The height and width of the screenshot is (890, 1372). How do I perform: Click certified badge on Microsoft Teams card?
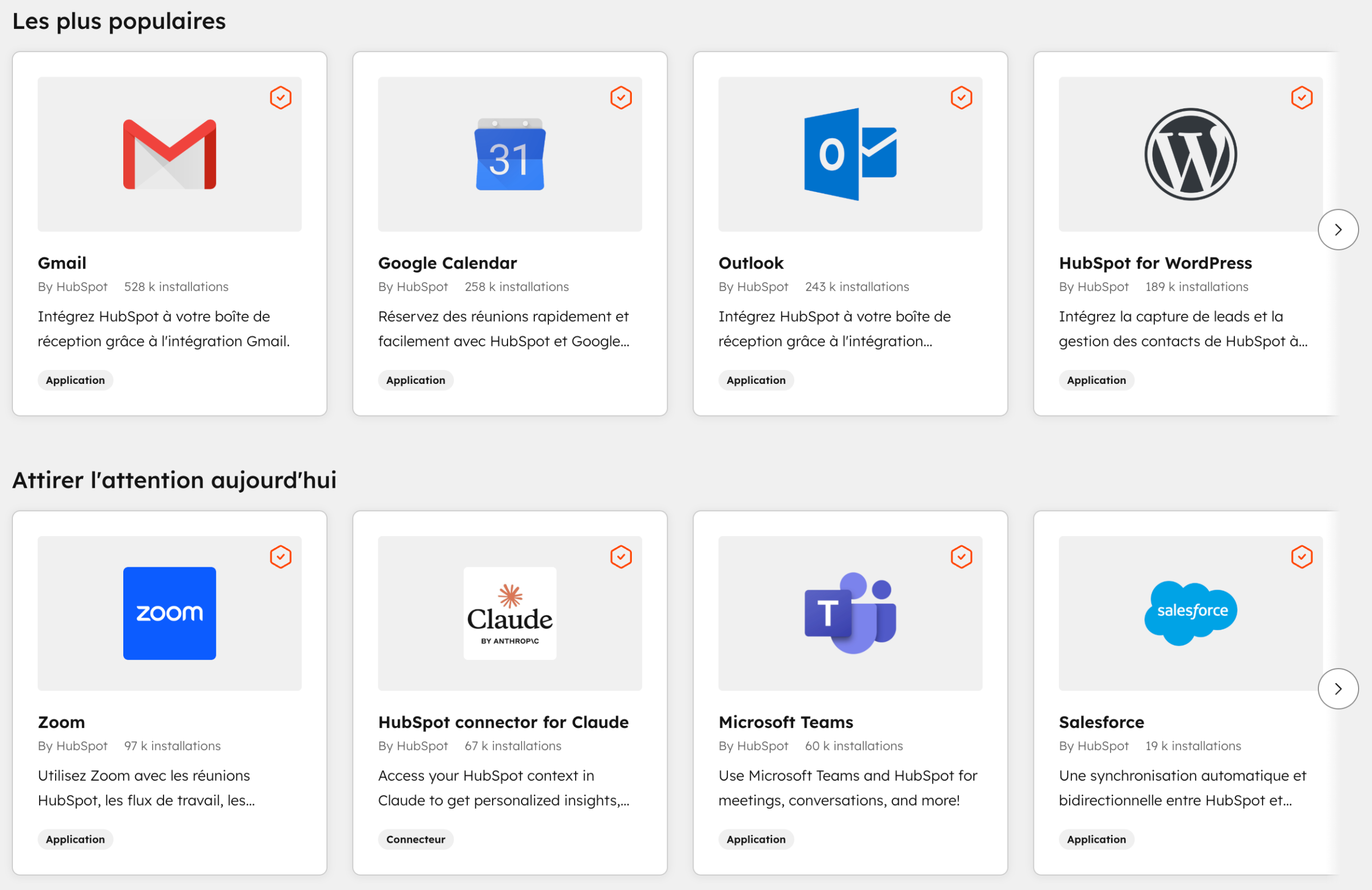[961, 557]
